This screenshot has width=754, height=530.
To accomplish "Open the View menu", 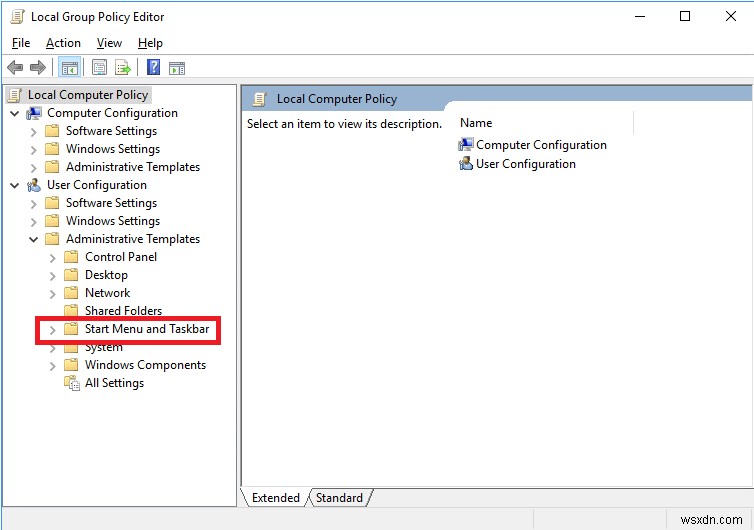I will [x=109, y=43].
